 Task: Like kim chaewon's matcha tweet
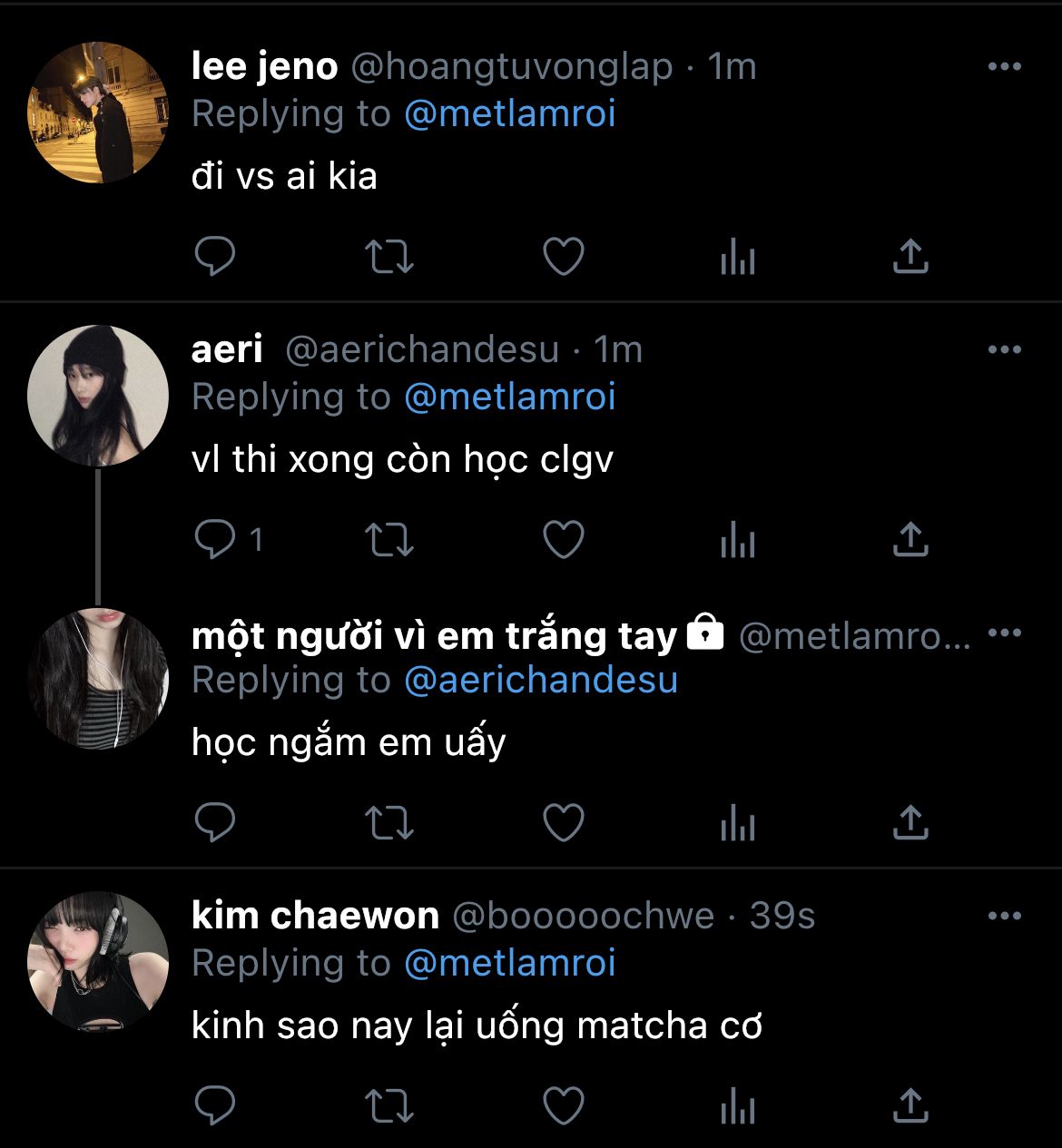[563, 1106]
